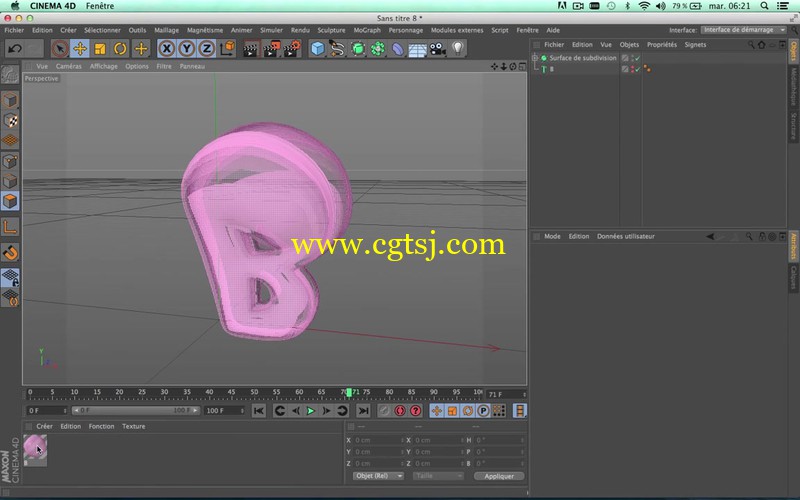This screenshot has width=800, height=500.
Task: Open the Maillage menu
Action: [x=167, y=30]
